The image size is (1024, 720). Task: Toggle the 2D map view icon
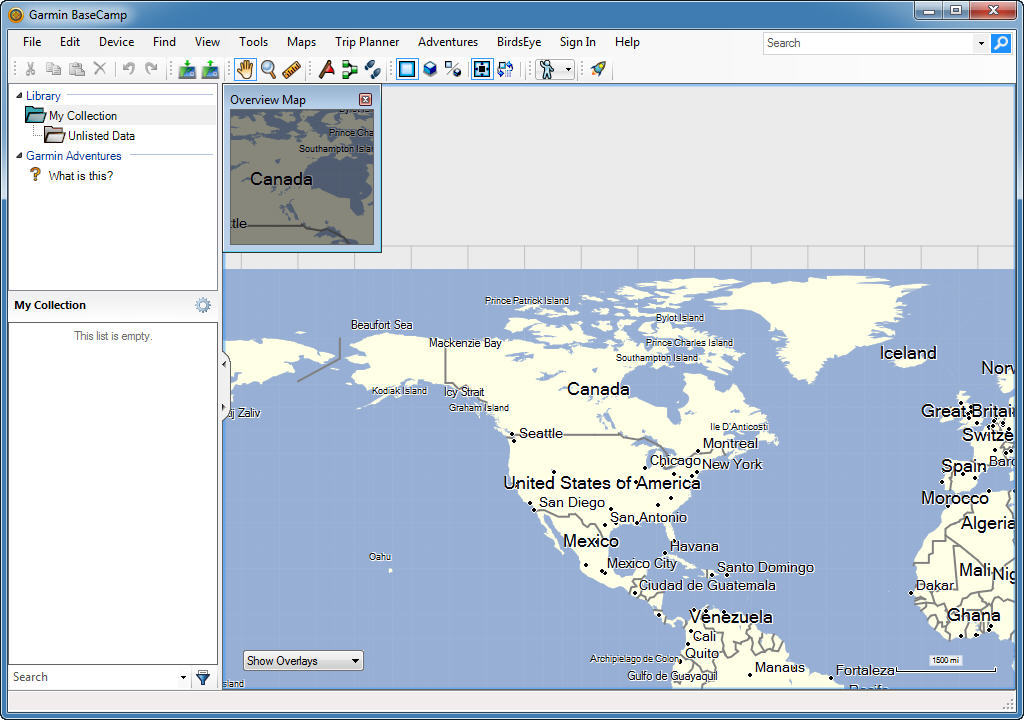click(x=407, y=69)
